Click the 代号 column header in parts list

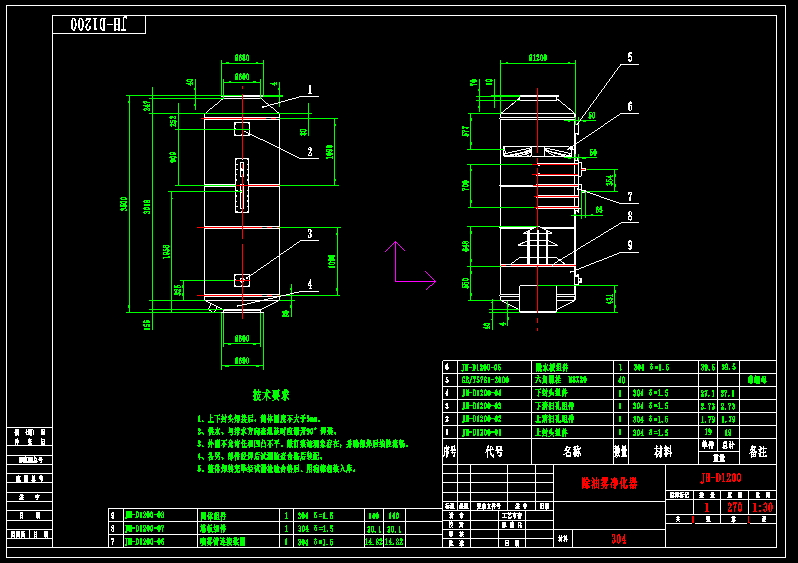pyautogui.click(x=494, y=452)
